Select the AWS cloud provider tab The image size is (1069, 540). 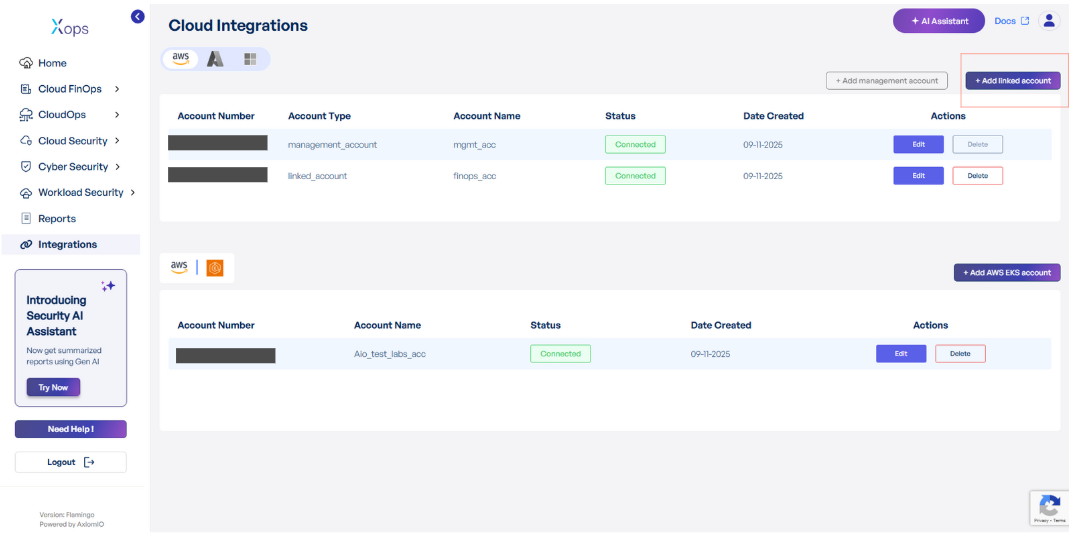pyautogui.click(x=181, y=59)
